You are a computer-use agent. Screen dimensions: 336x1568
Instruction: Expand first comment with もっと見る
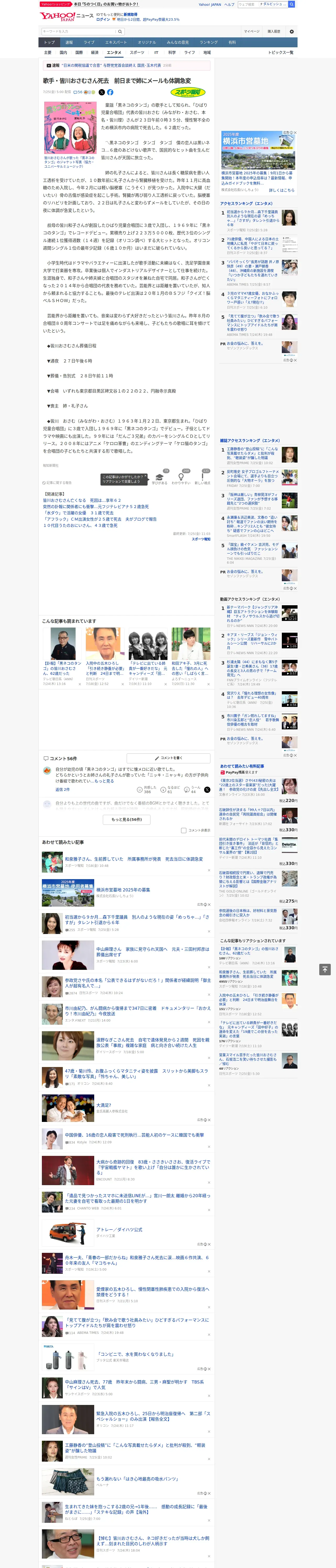104,781
